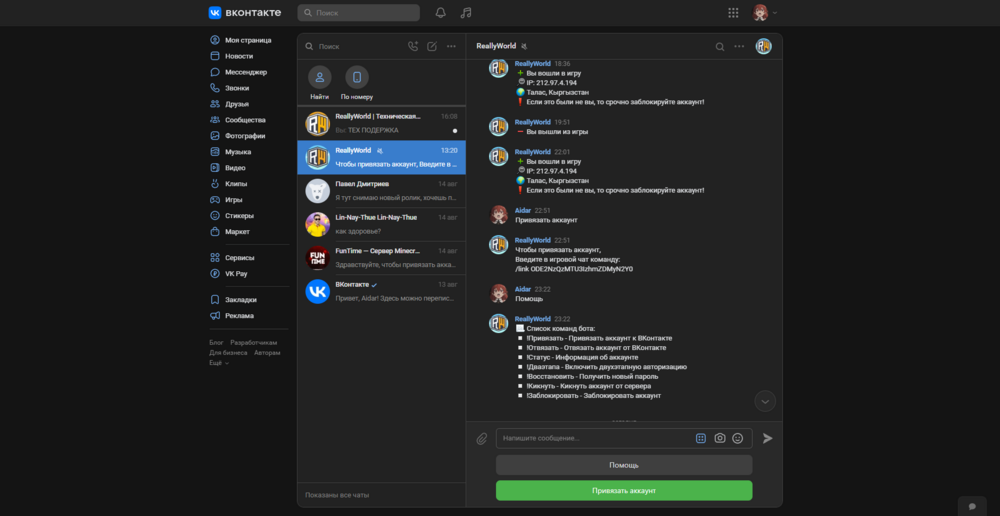
Task: Expand the Ещё footer dropdown
Action: [219, 363]
